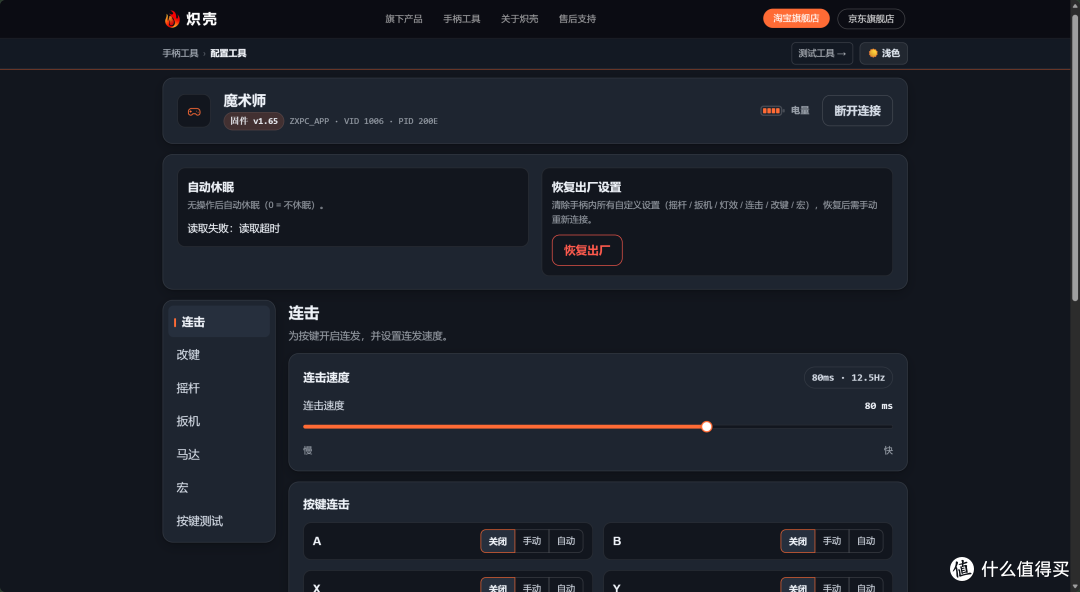Set button B turbo to 手动

point(832,541)
